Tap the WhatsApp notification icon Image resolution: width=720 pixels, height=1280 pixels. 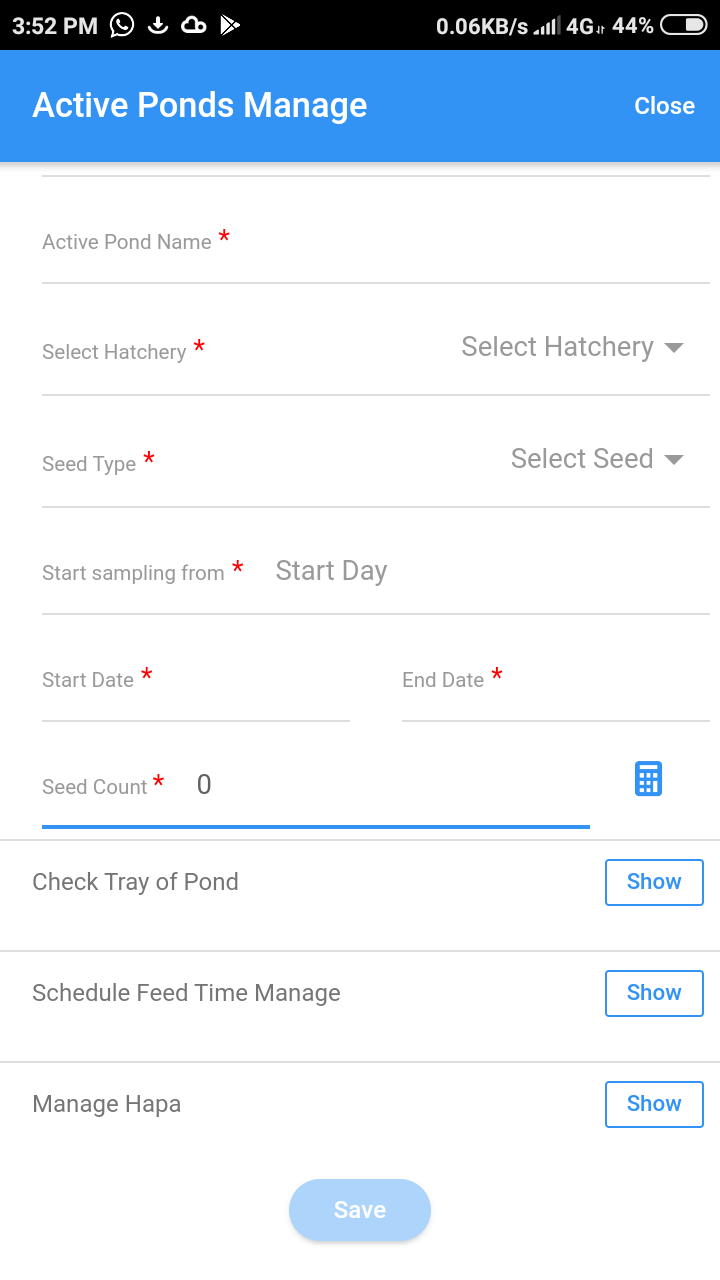click(x=122, y=25)
